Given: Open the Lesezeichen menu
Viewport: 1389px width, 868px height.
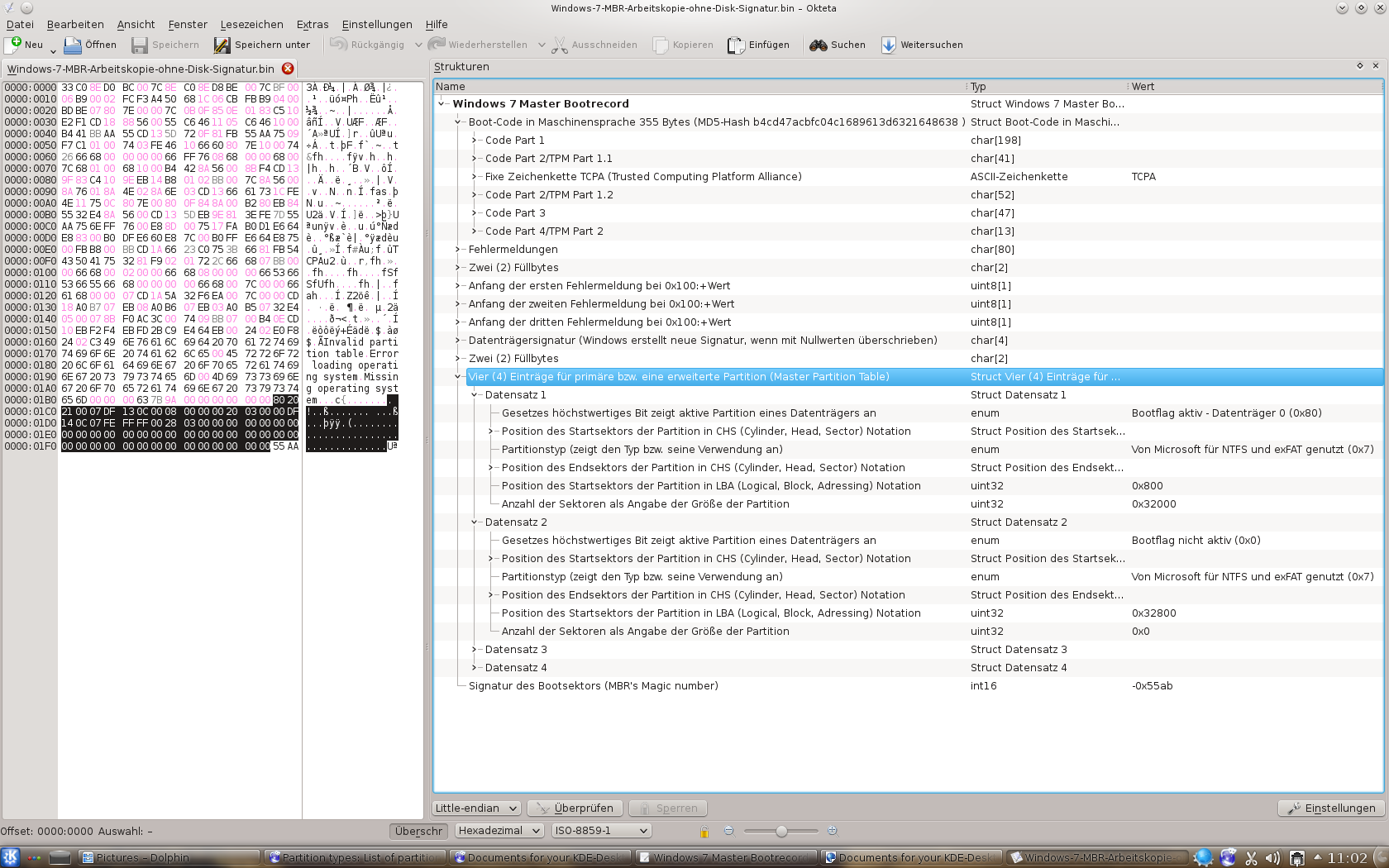Looking at the screenshot, I should [x=251, y=25].
